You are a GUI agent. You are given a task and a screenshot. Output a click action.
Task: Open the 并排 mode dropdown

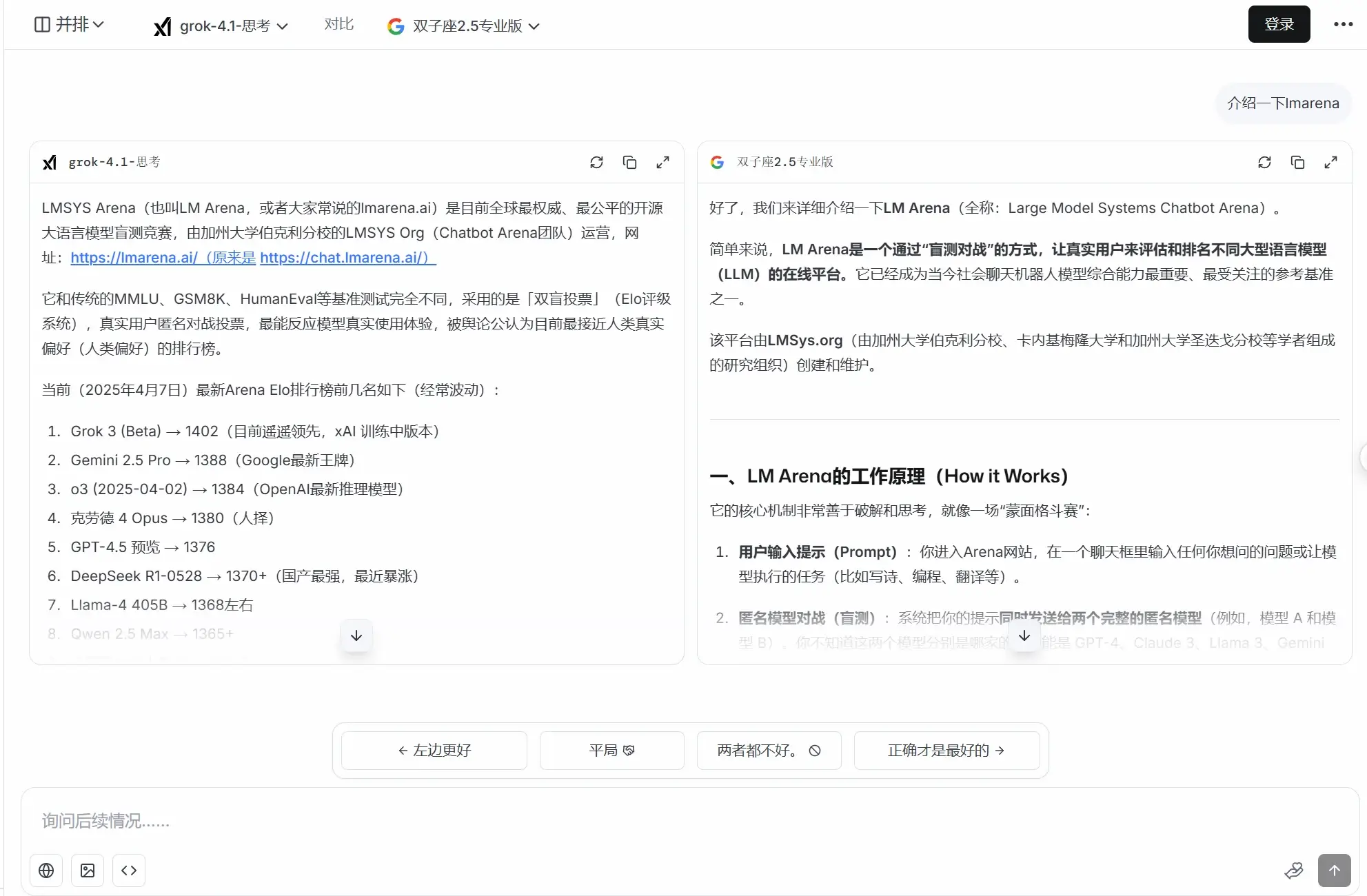point(69,25)
